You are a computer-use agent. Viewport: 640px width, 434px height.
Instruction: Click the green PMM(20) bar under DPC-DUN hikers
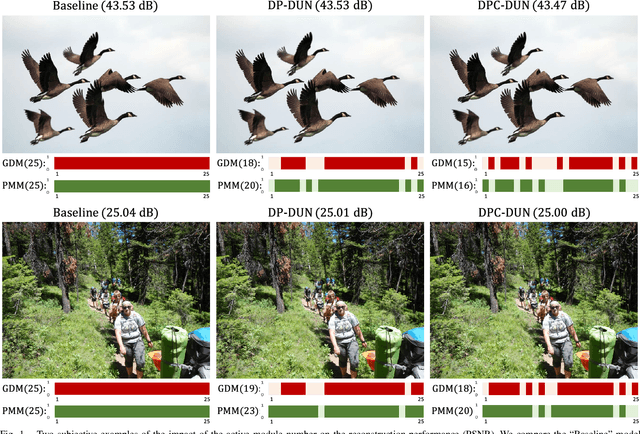click(x=560, y=411)
